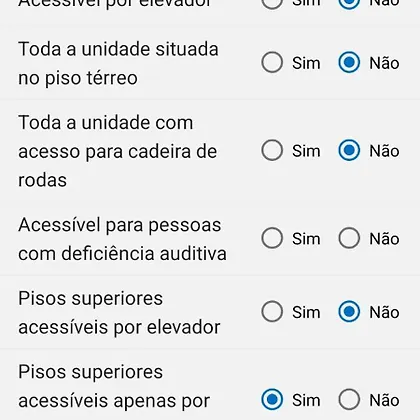
Task: Choose Sim for Pisos superiores acessíveis apenas por
Action: (x=272, y=399)
